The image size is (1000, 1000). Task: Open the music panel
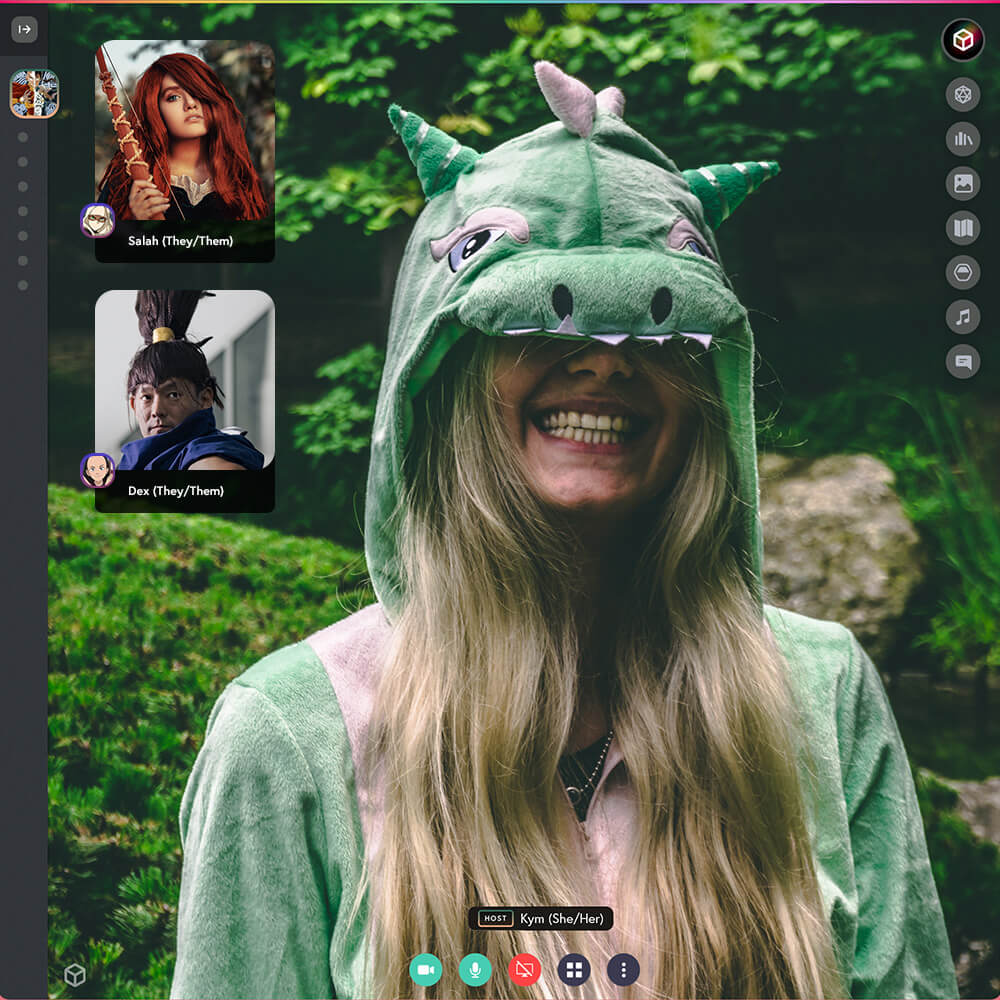962,317
